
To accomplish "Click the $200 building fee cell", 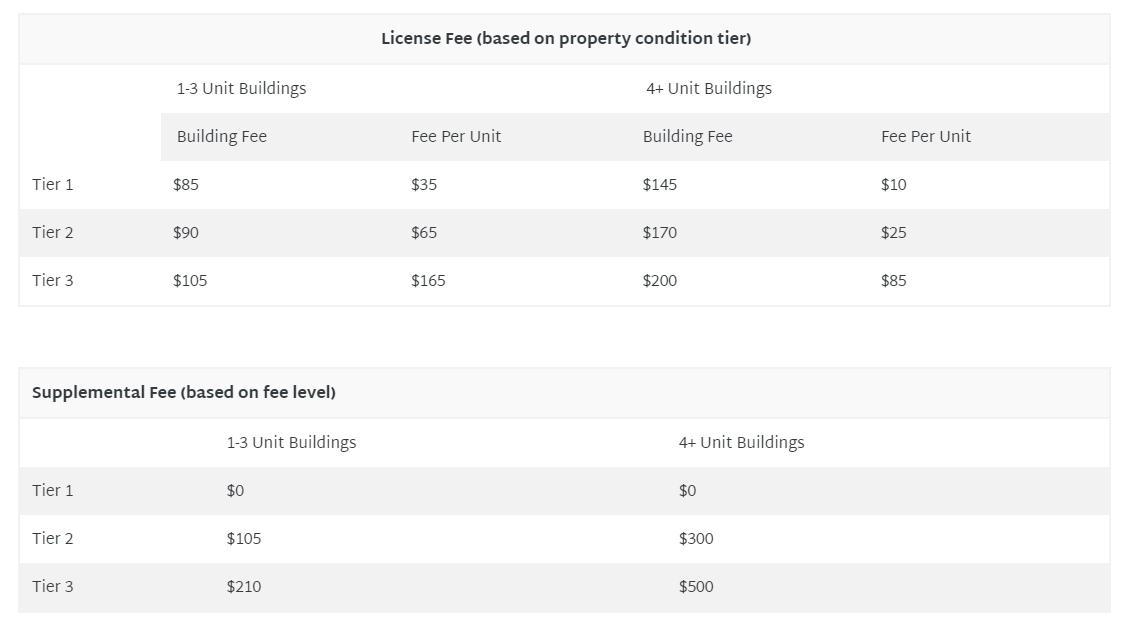I will point(660,281).
